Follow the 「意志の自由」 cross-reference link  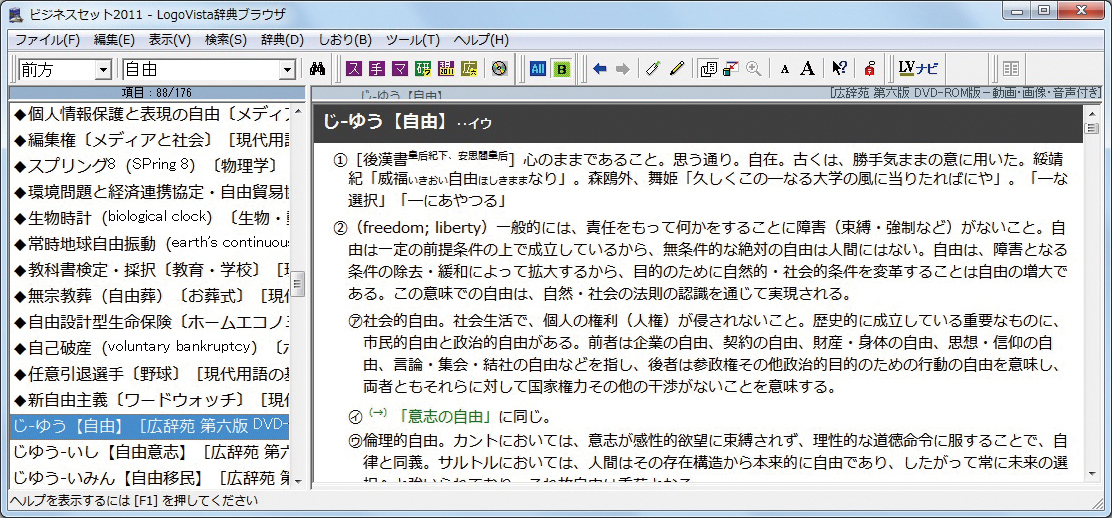click(446, 416)
